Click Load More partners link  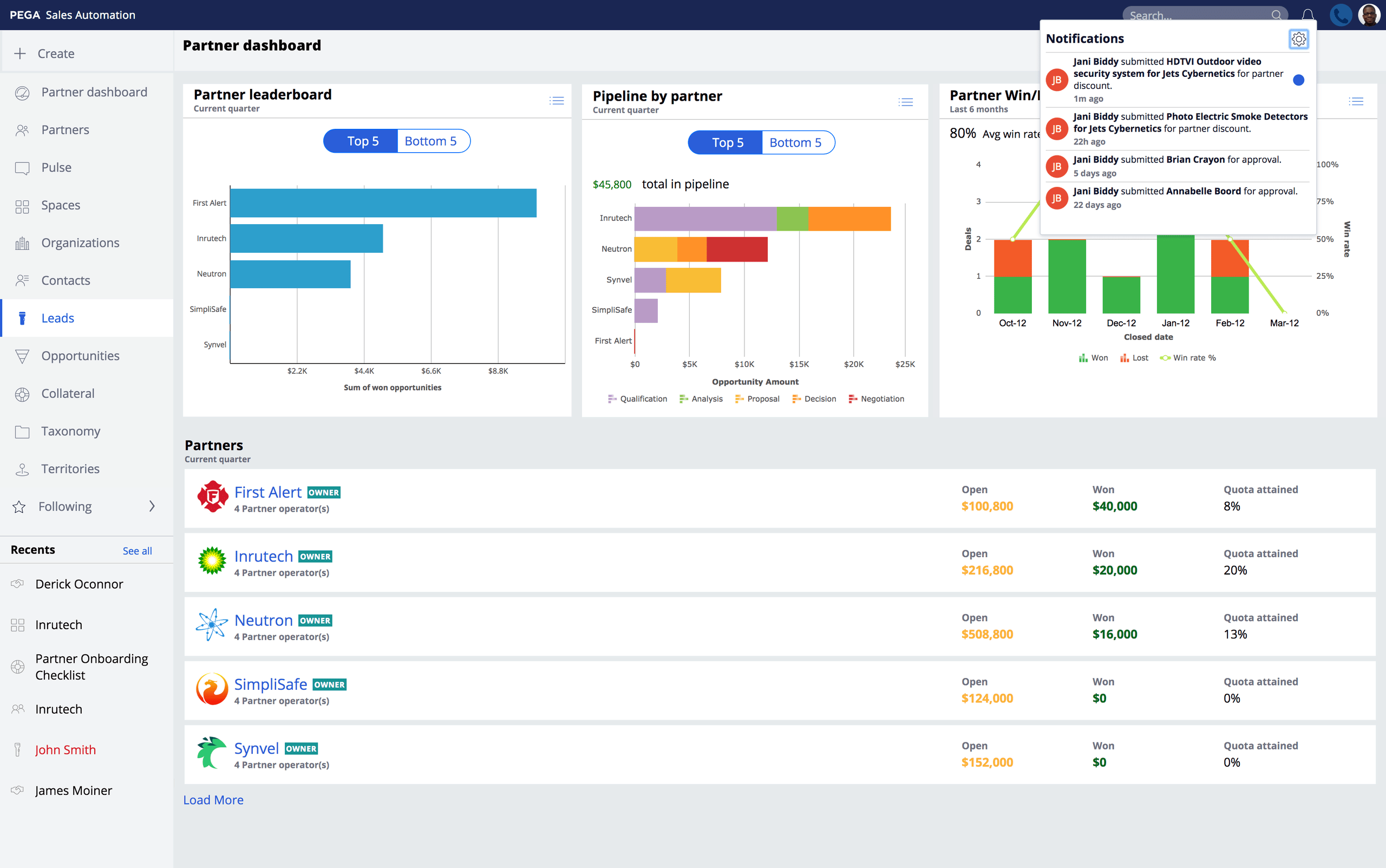[213, 800]
